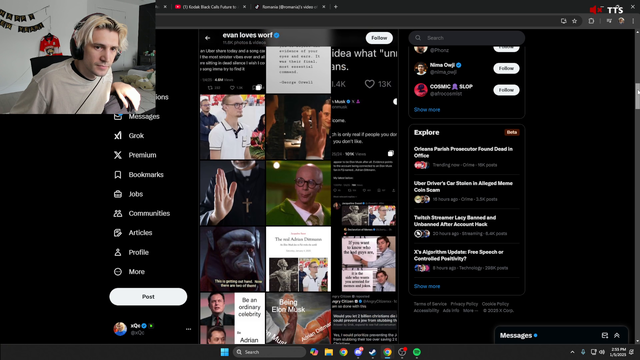This screenshot has width=640, height=360.
Task: Open Grok from the sidebar
Action: pos(129,136)
